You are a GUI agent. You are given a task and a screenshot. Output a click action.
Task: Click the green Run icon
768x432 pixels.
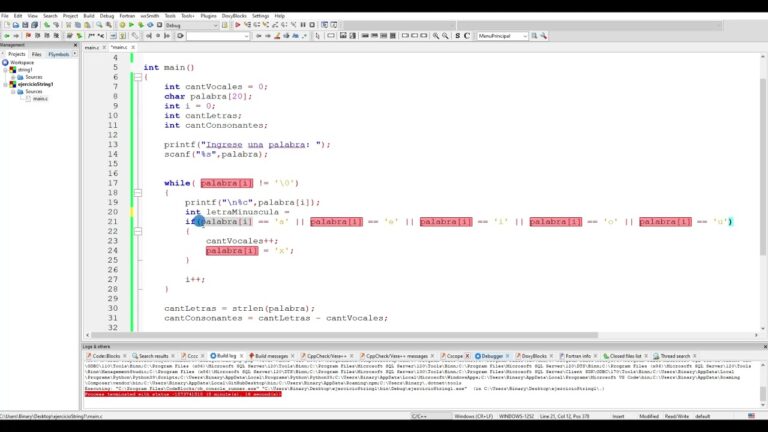[x=131, y=25]
